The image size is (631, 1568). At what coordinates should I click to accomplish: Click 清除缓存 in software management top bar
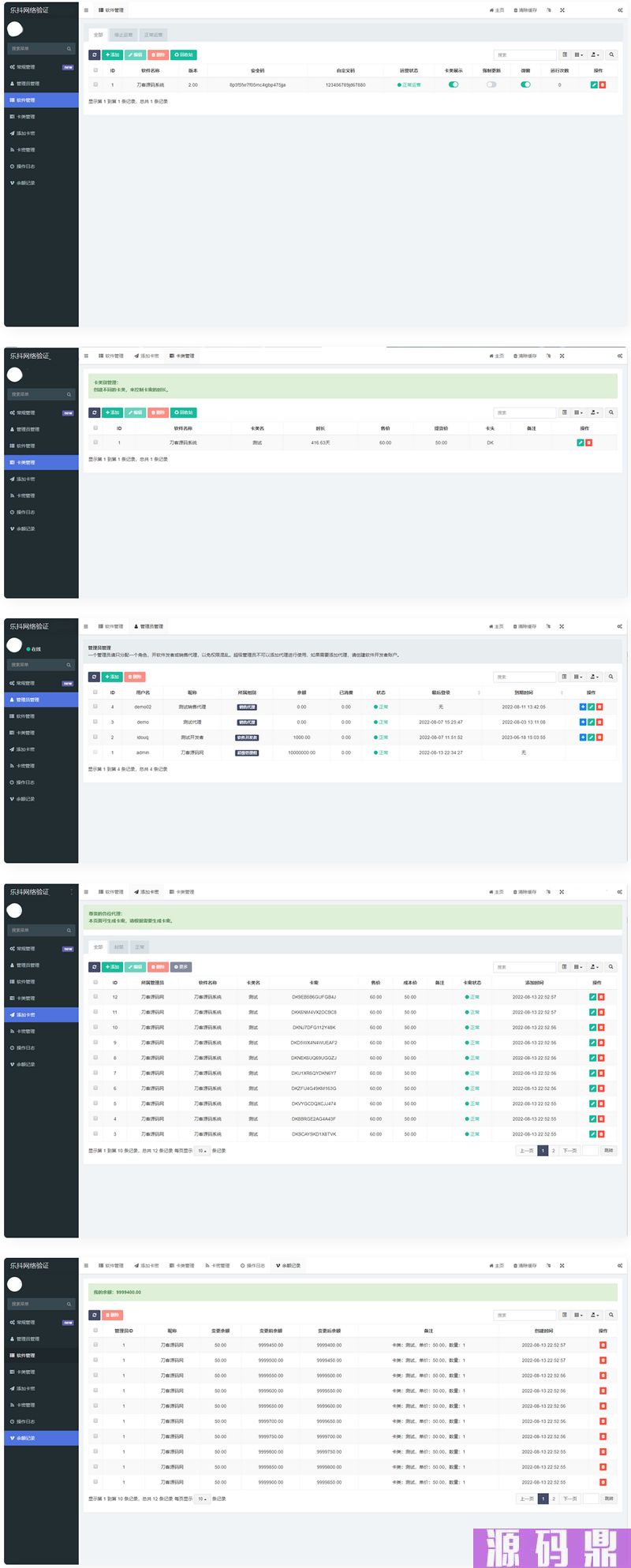525,10
